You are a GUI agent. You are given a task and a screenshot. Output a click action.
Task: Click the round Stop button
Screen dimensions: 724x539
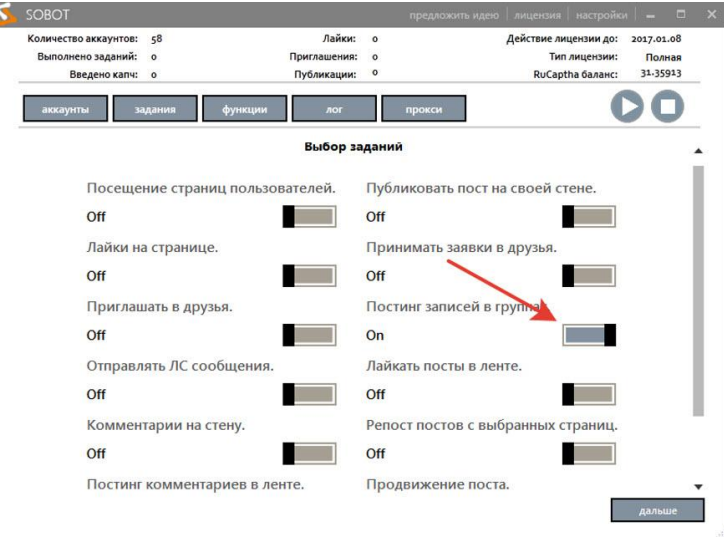(x=667, y=109)
